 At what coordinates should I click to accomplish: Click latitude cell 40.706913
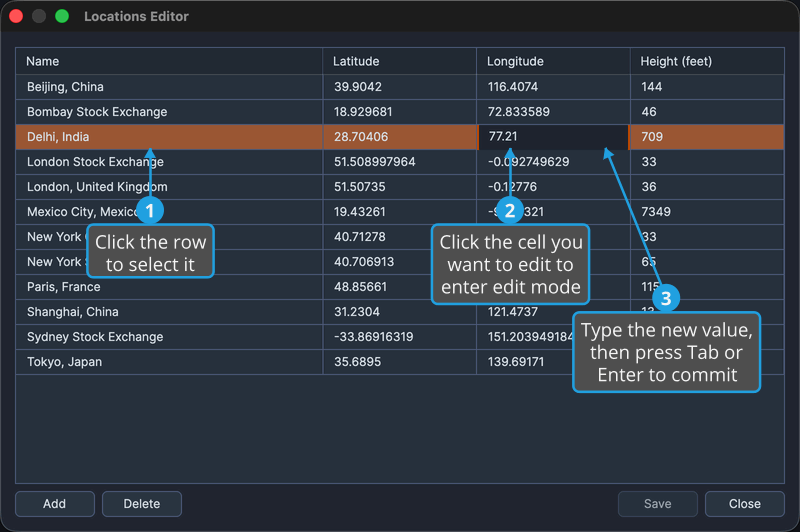click(x=399, y=262)
